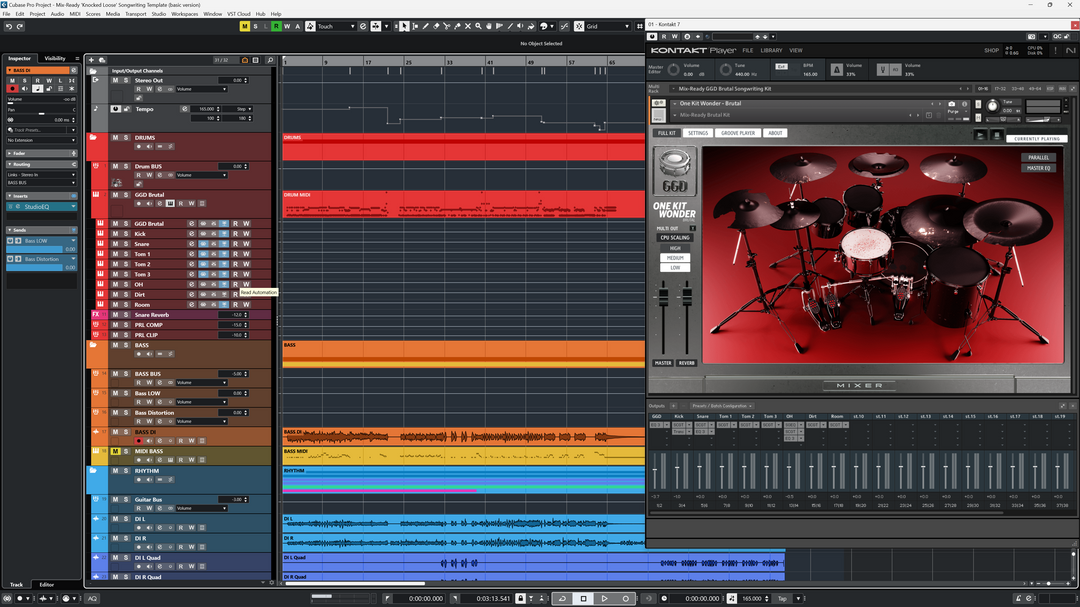The image size is (1080, 607).
Task: Collapse the One Kit Wonder - Brutal instrument header
Action: point(675,103)
